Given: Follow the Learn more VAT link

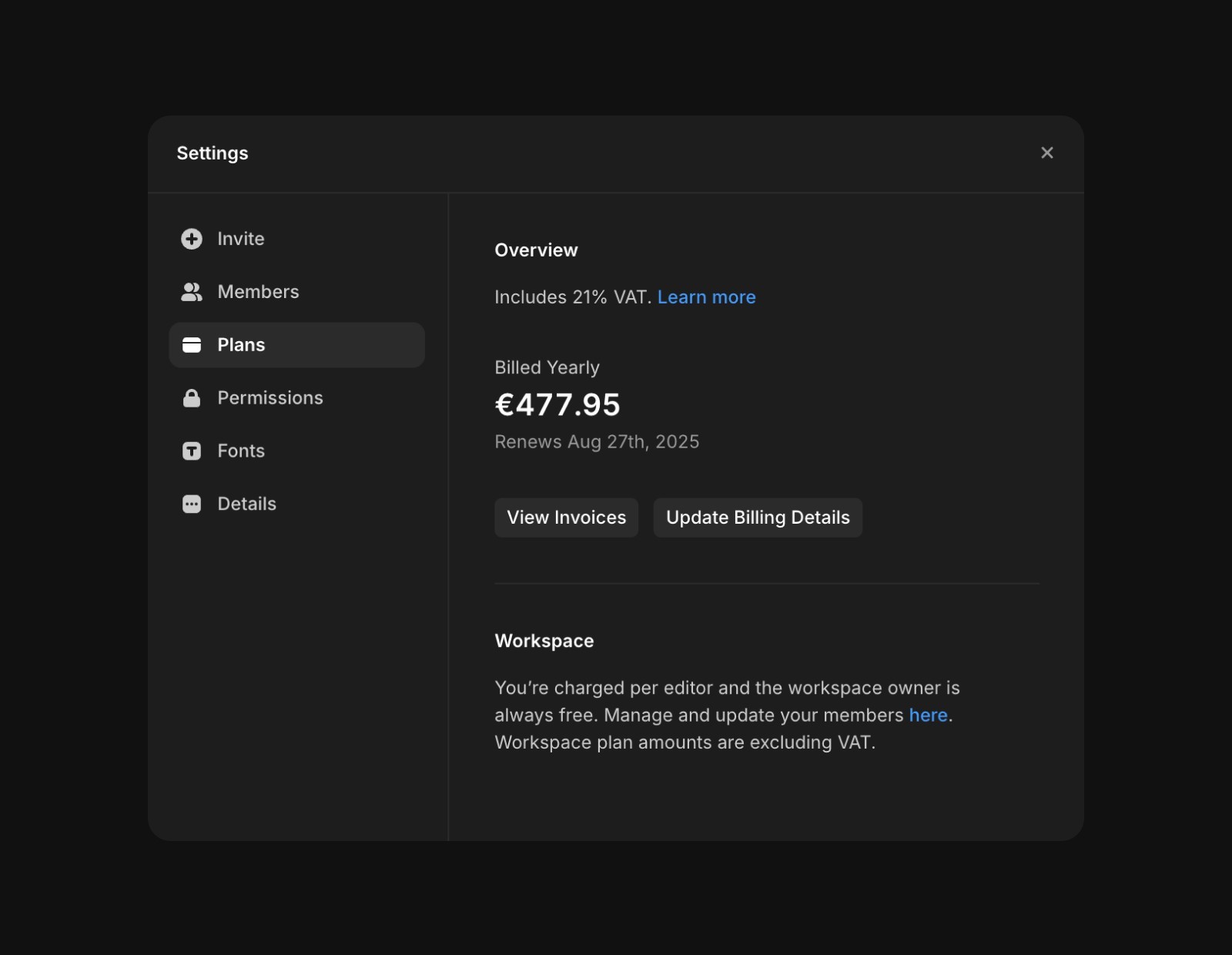Looking at the screenshot, I should click(x=707, y=297).
